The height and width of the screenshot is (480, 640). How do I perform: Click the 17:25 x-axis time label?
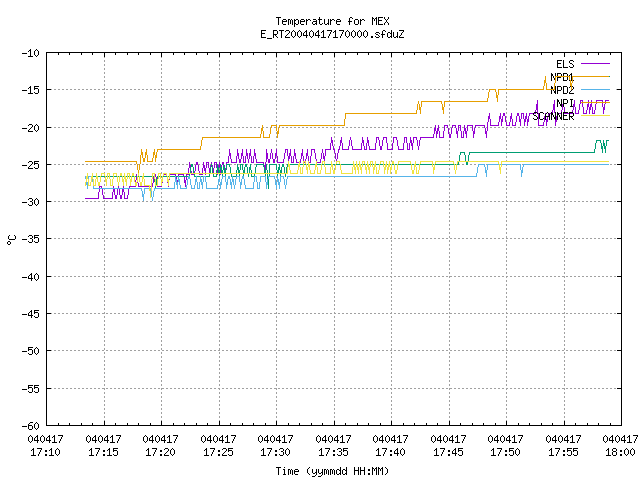point(218,452)
